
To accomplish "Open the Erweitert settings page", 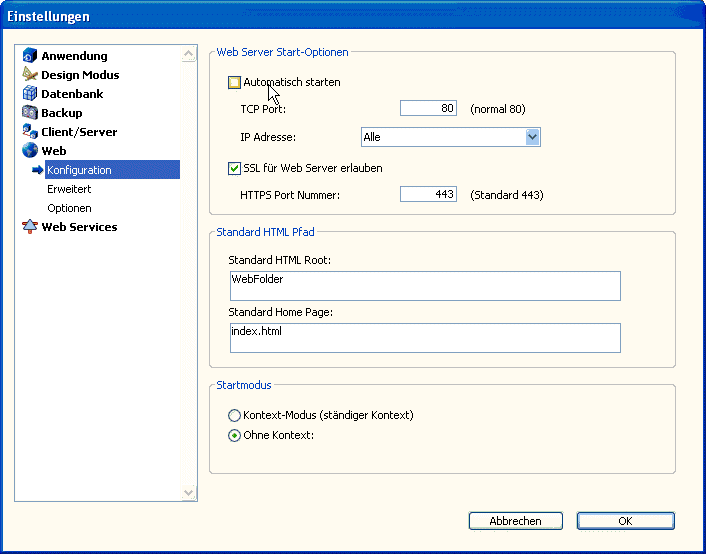I will 69,189.
